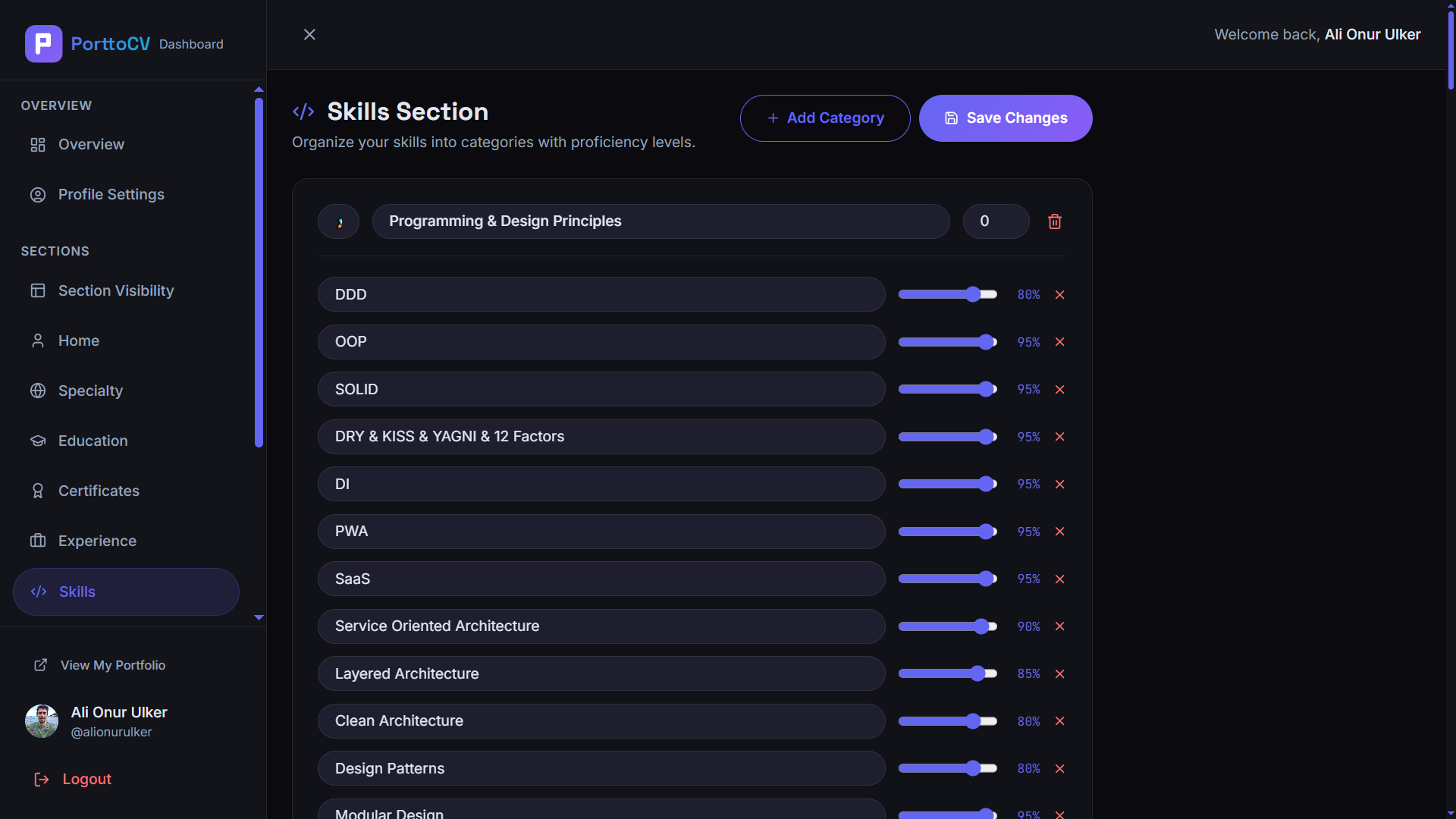
Task: Click the Logout button
Action: 73,779
